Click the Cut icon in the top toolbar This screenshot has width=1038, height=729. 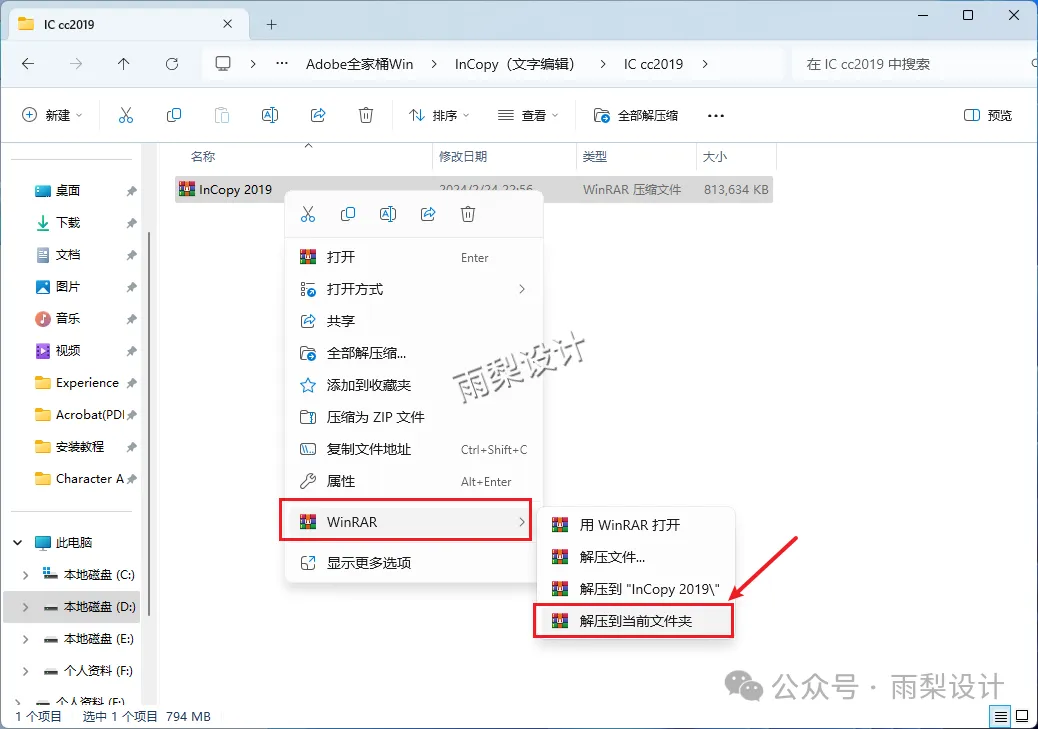[126, 115]
